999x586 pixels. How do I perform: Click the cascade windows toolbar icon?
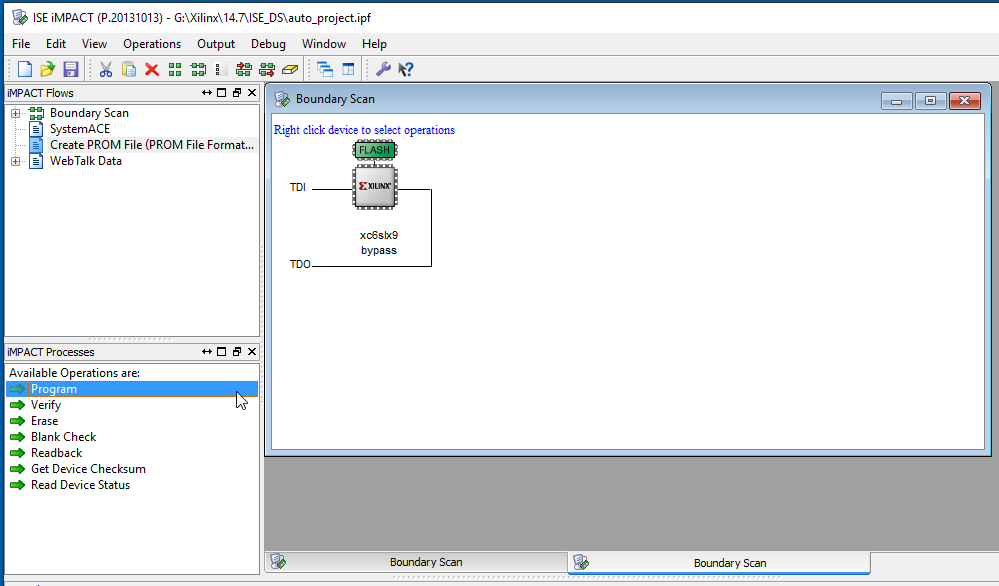coord(325,69)
